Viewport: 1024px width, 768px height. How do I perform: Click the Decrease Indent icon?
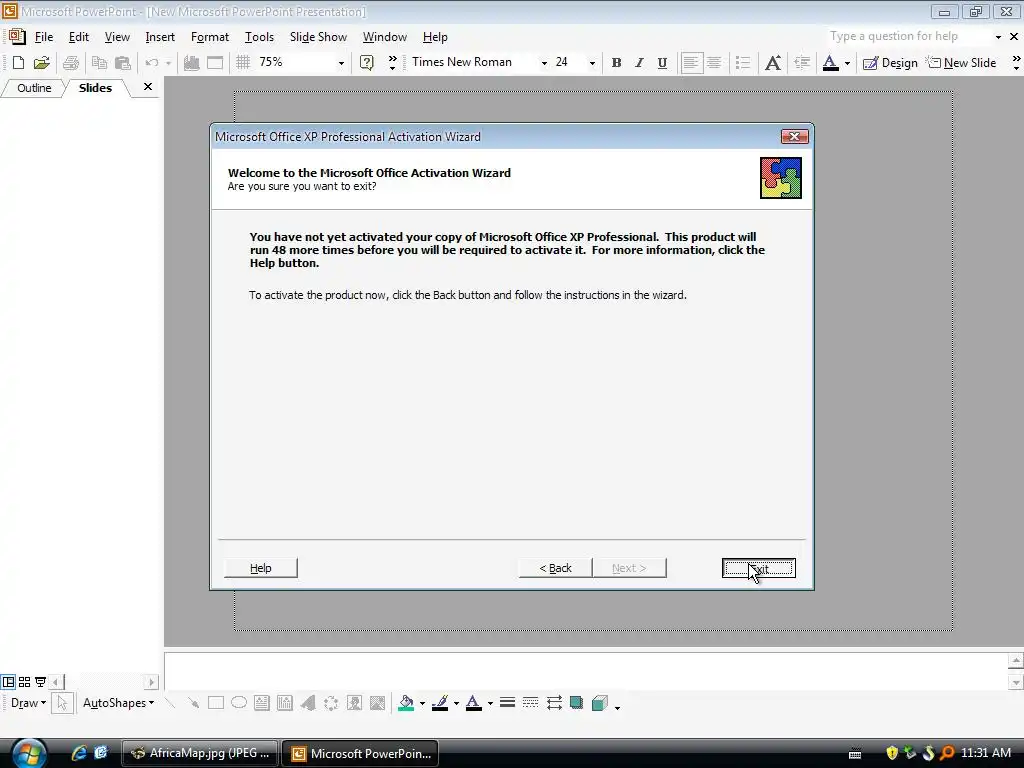[x=802, y=63]
